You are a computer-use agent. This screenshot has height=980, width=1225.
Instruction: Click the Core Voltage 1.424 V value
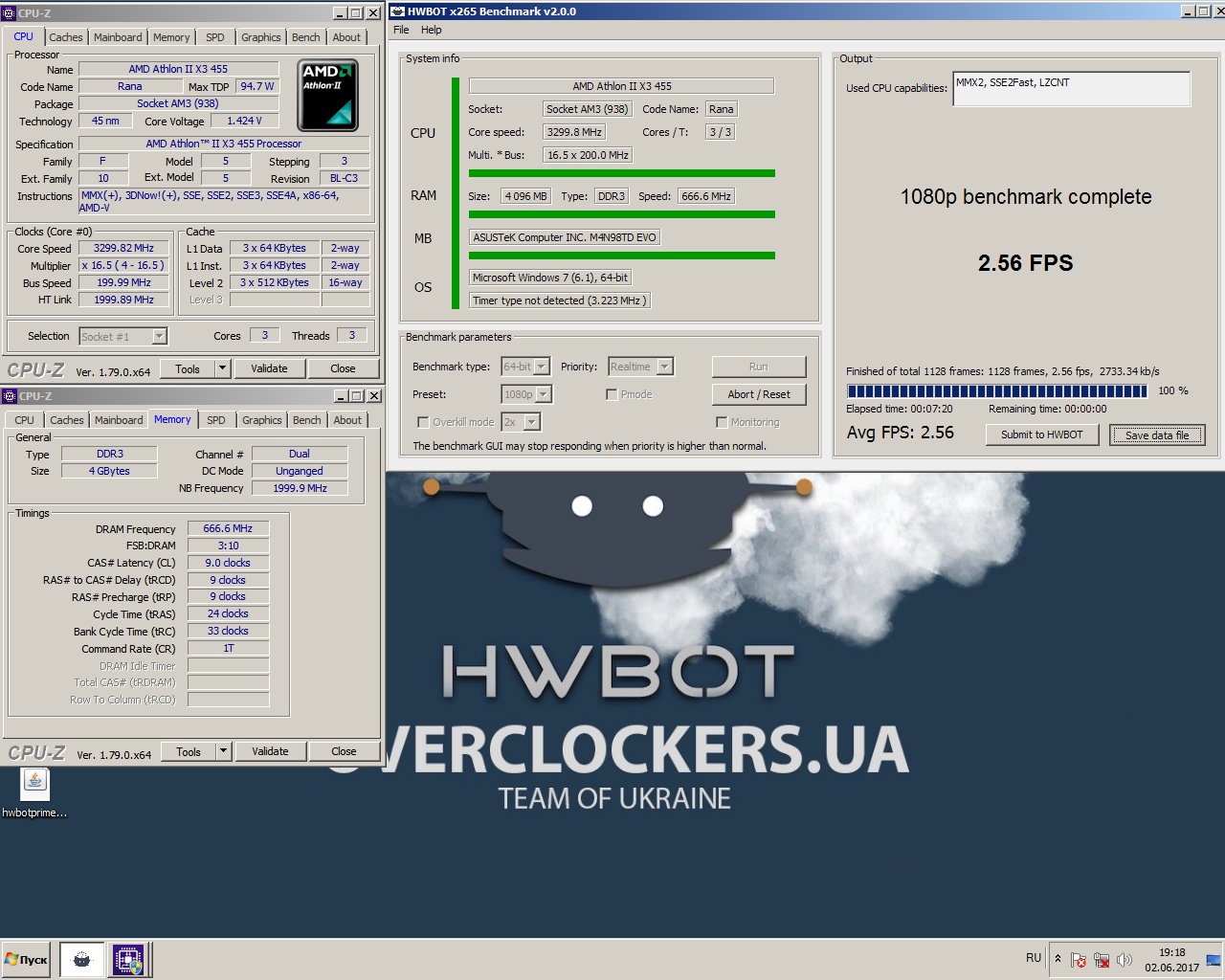(244, 121)
